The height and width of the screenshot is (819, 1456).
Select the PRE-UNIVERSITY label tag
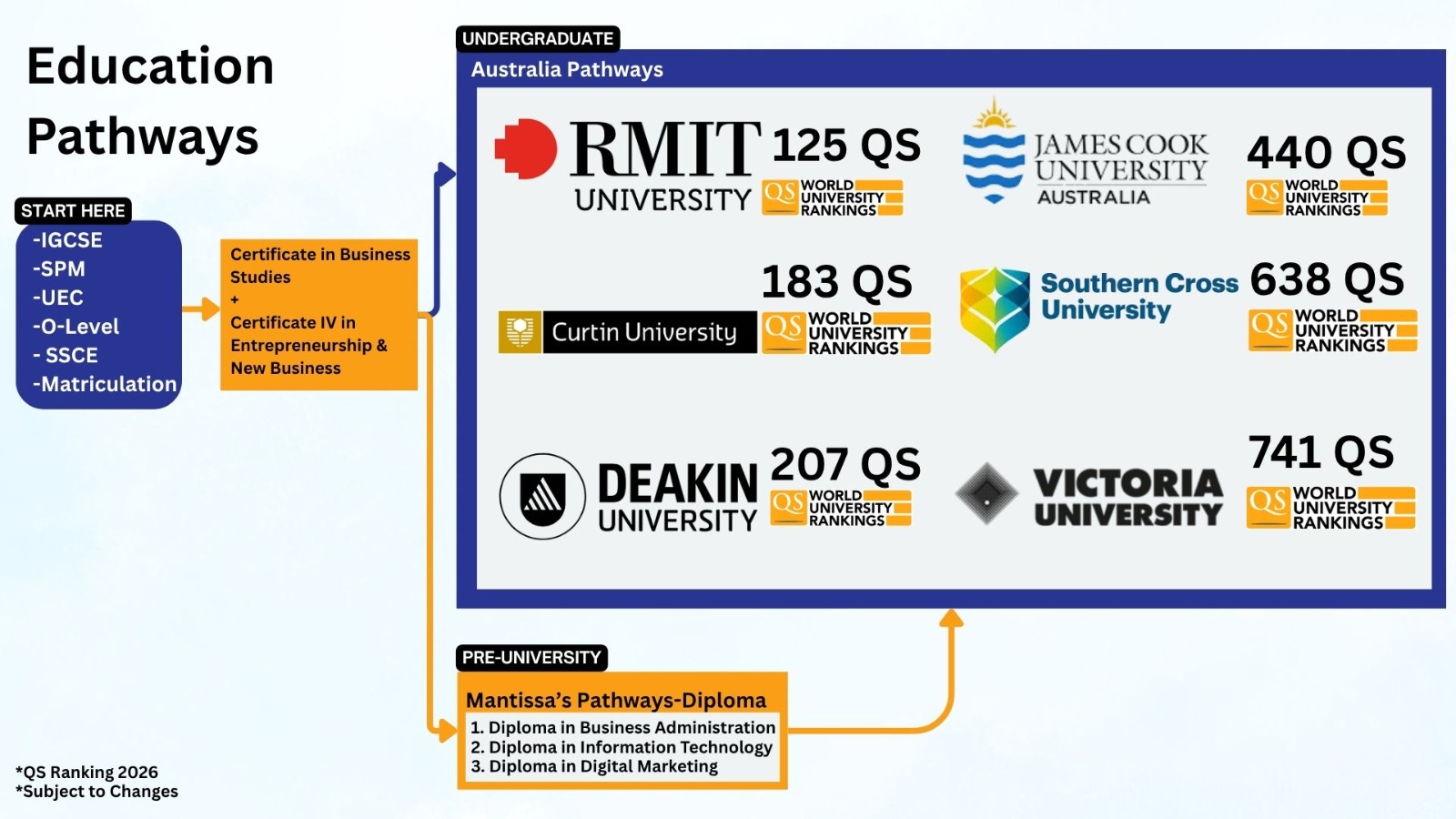[531, 657]
